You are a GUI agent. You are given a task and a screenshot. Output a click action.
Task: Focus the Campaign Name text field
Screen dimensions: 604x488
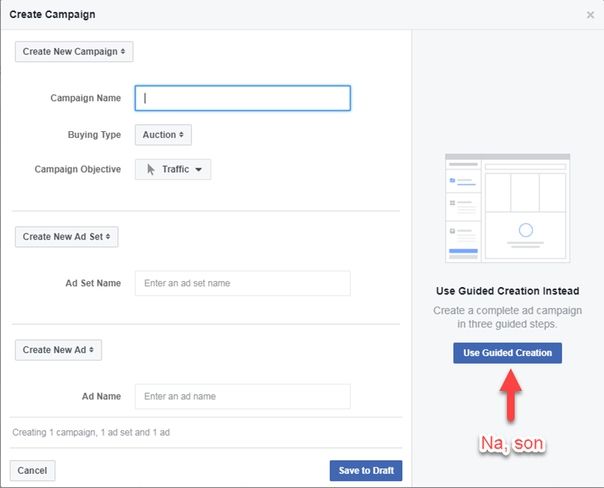(243, 98)
